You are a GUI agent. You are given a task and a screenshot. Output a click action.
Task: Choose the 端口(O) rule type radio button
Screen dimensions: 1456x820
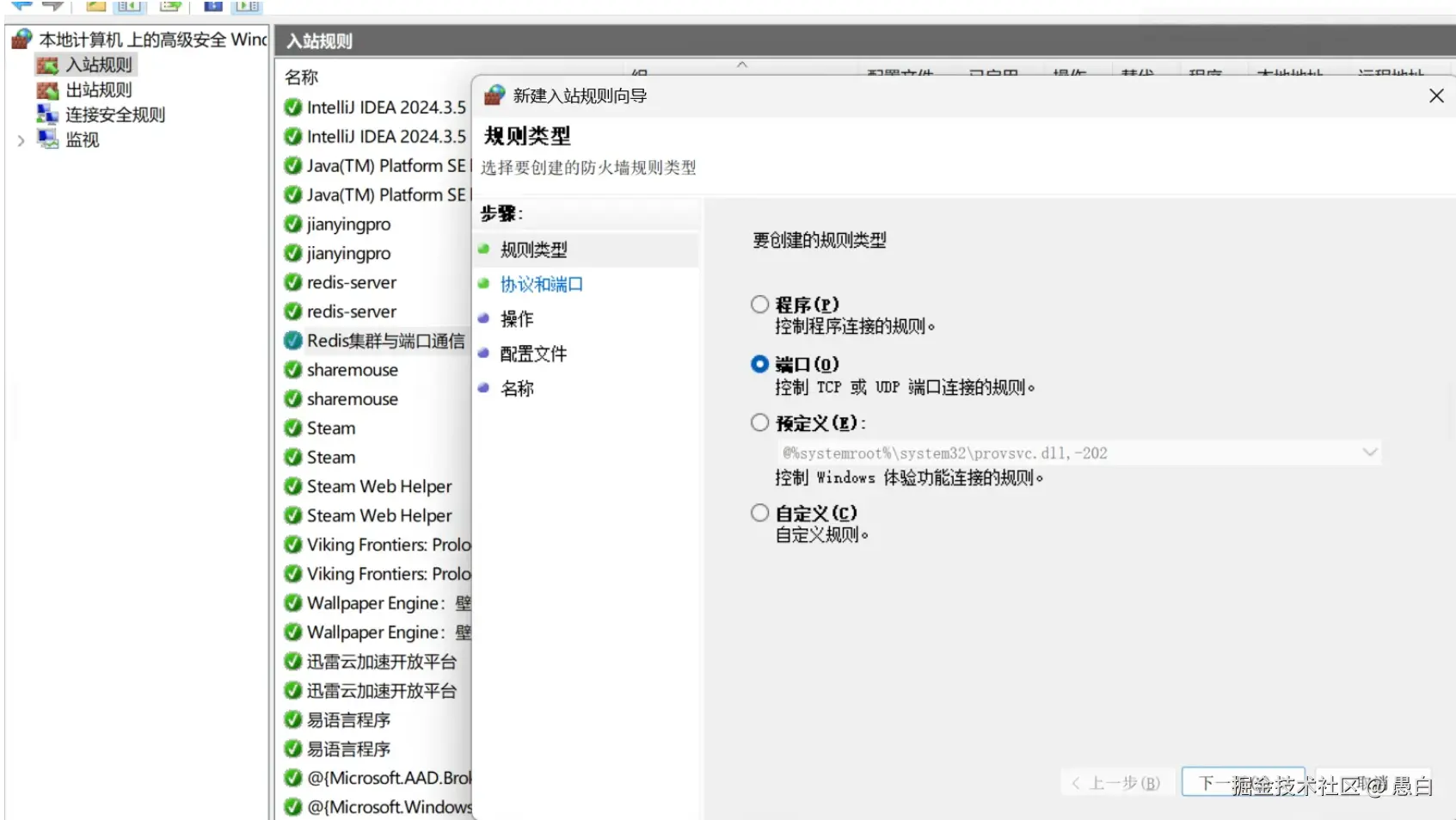759,364
